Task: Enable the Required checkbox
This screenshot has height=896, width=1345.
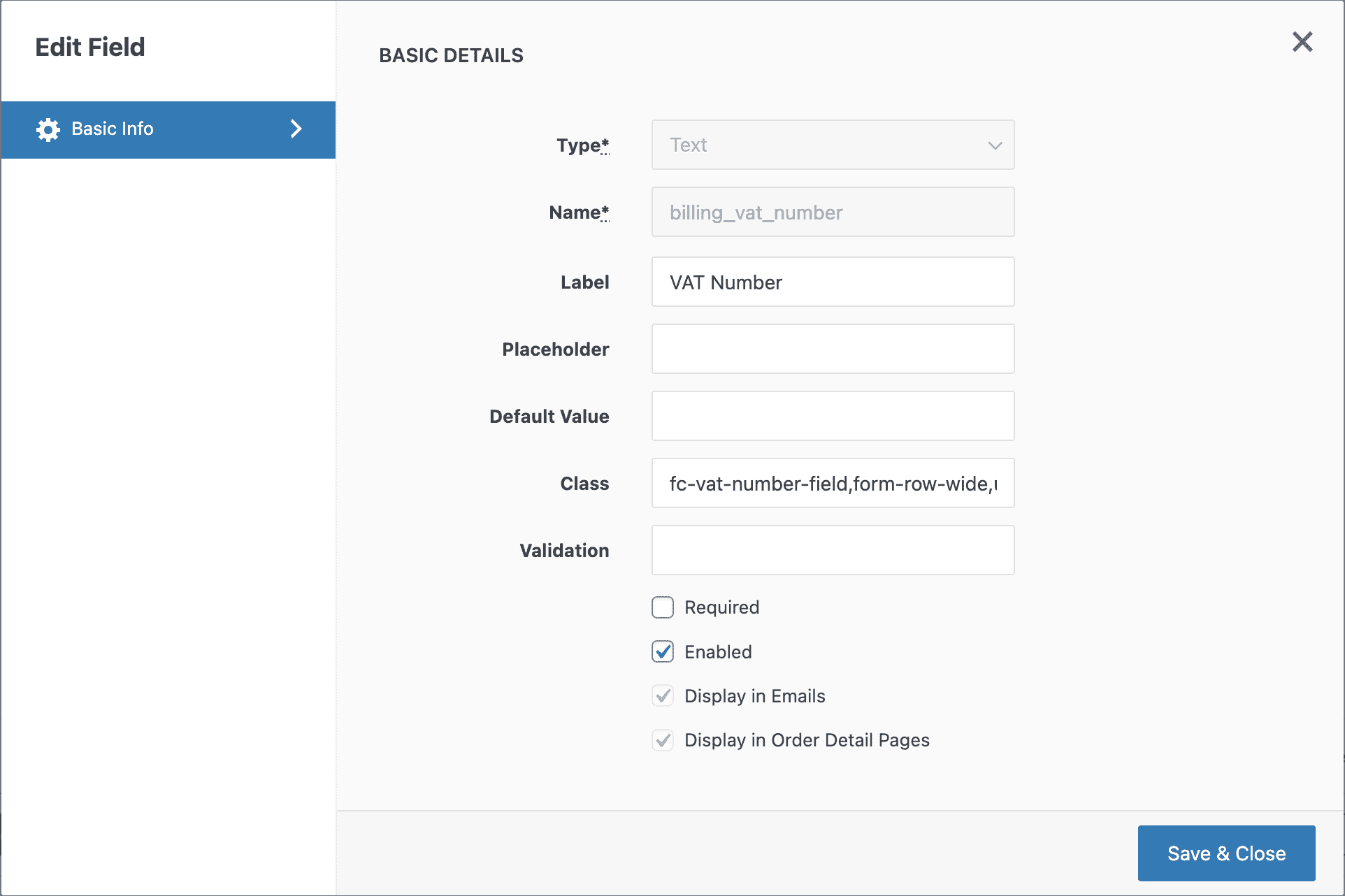Action: click(662, 607)
